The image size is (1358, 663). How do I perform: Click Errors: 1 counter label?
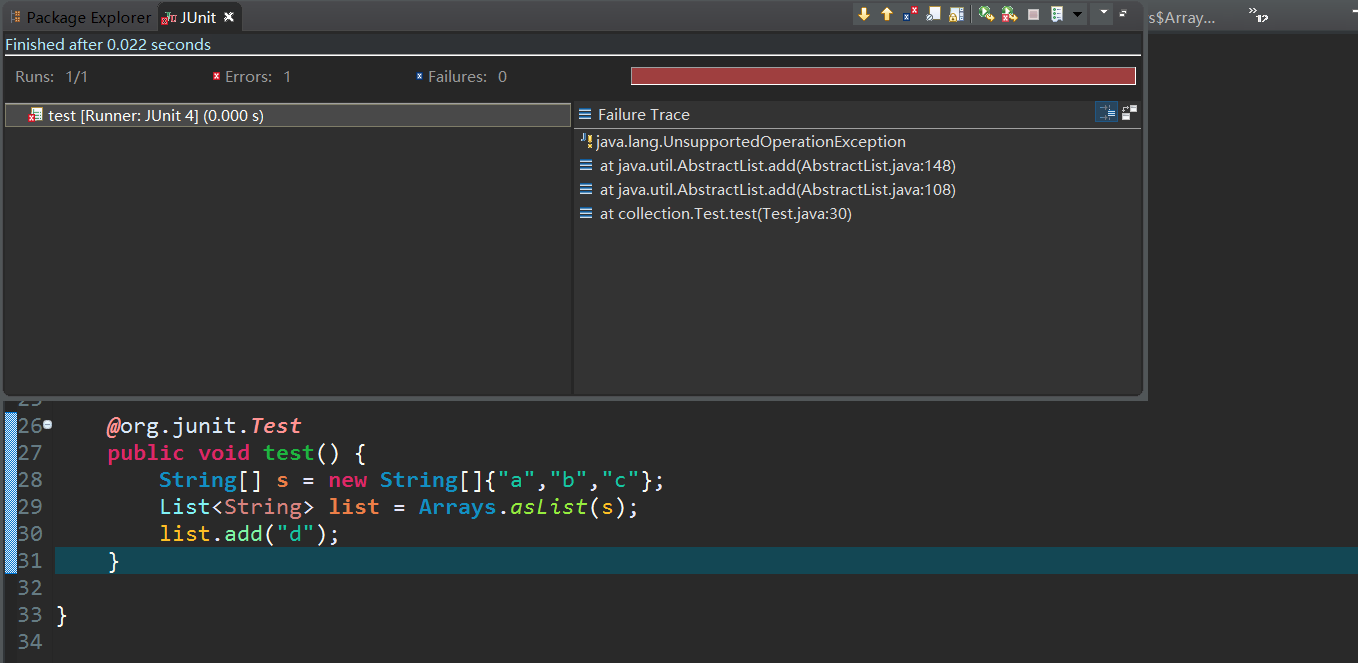[x=258, y=76]
